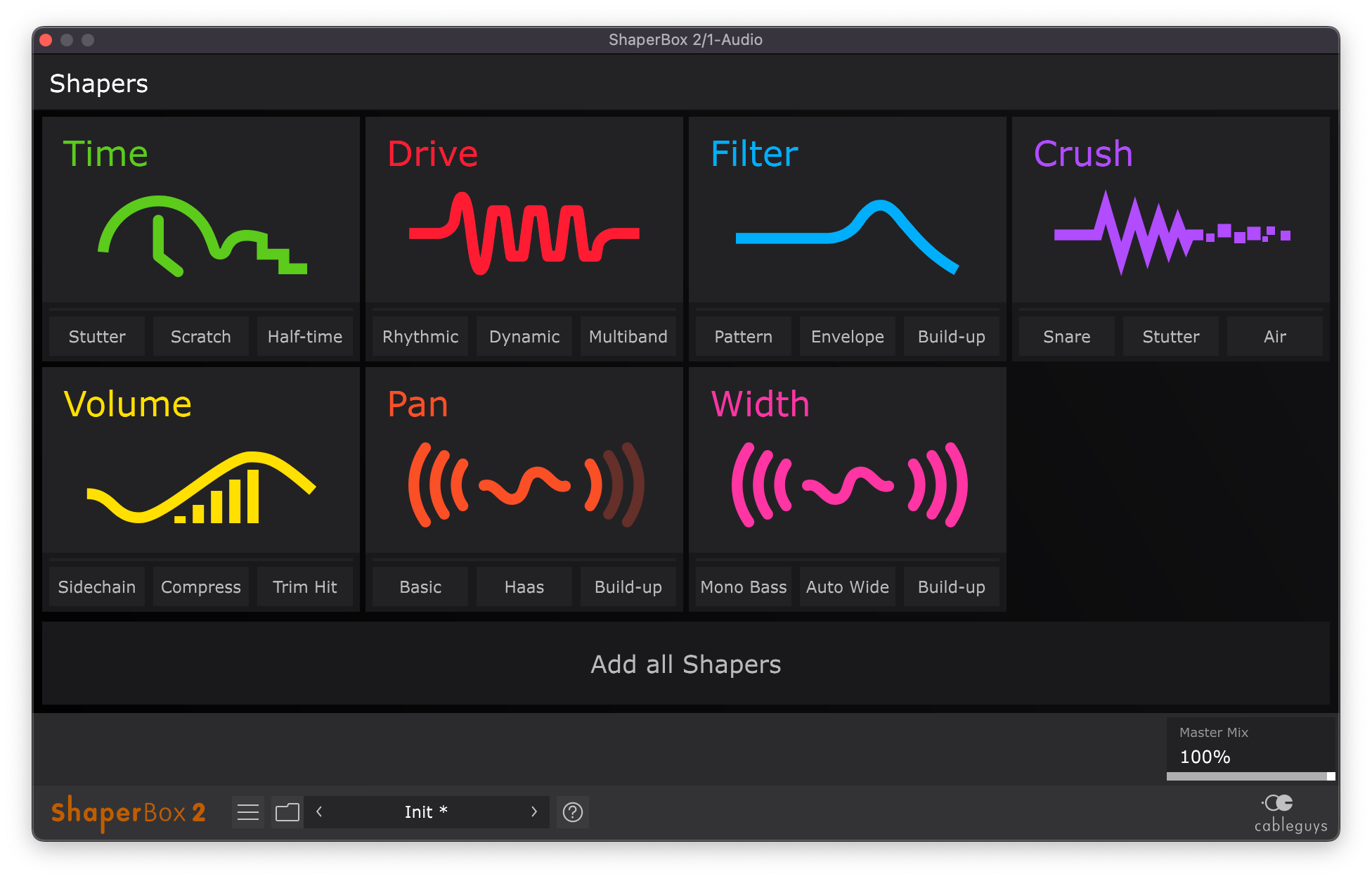Screen dimensions: 1372x879
Task: Load the Crush Air preset
Action: (x=1275, y=336)
